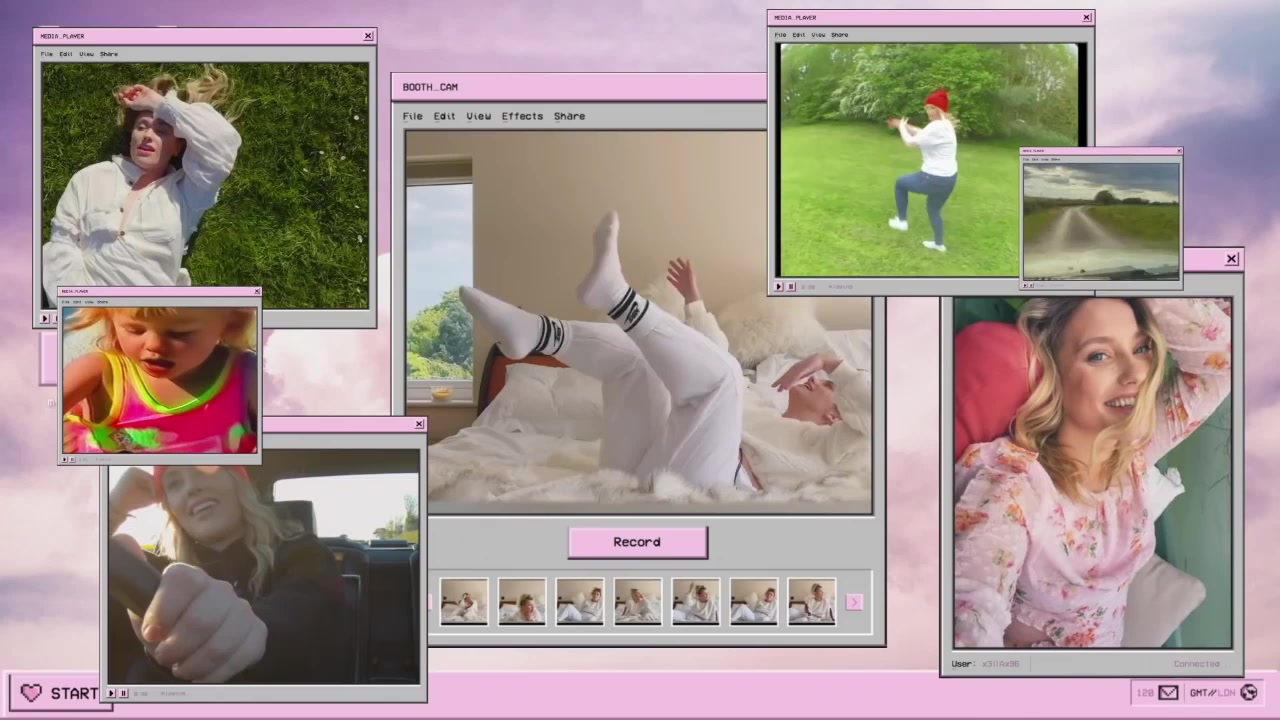Click the country road video frame
Viewport: 1280px width, 720px height.
[x=1101, y=221]
